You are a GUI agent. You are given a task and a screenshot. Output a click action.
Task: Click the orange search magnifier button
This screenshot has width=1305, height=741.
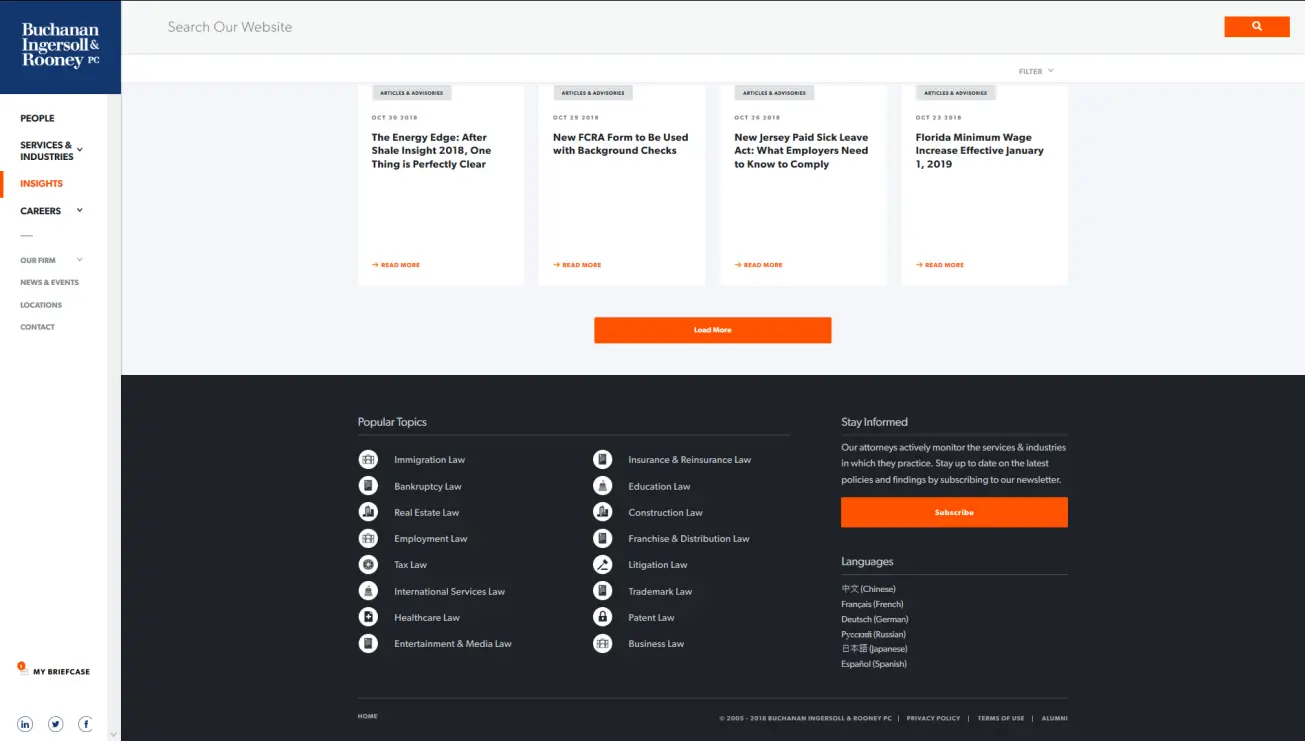point(1256,27)
